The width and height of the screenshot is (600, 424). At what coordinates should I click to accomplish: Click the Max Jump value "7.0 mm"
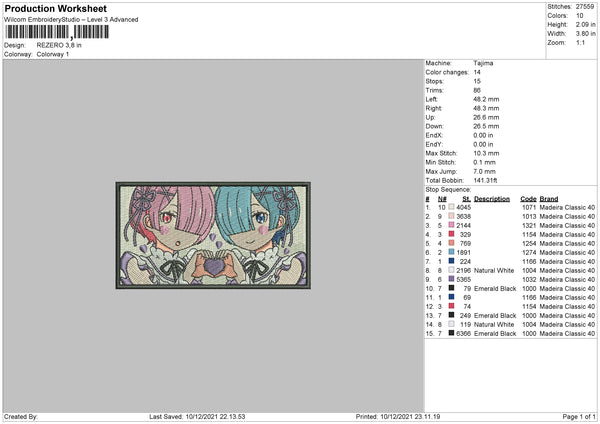click(x=484, y=172)
